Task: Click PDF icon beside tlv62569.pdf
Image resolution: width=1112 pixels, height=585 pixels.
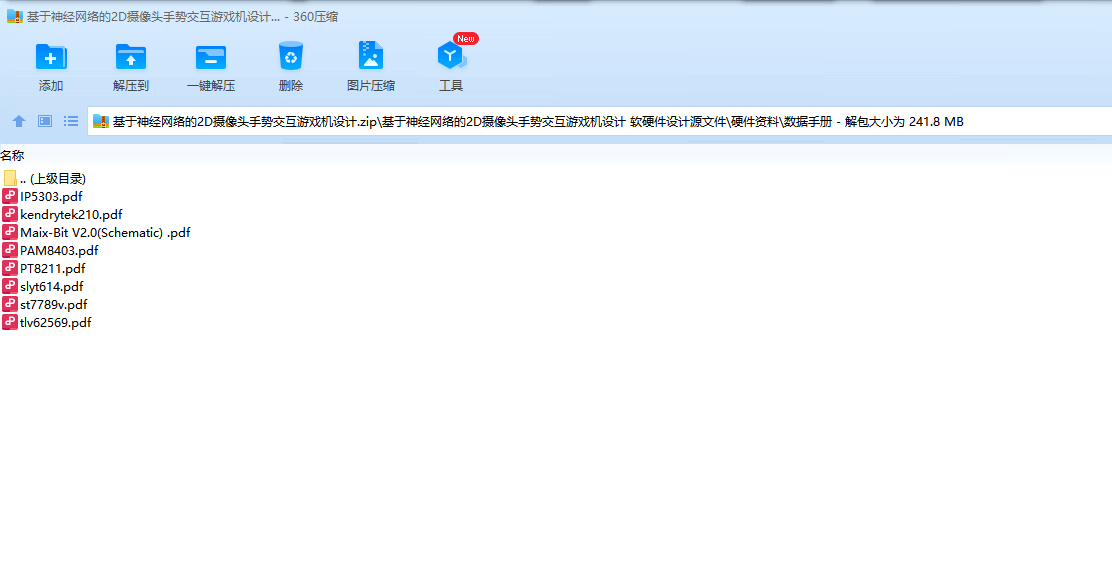Action: (x=10, y=322)
